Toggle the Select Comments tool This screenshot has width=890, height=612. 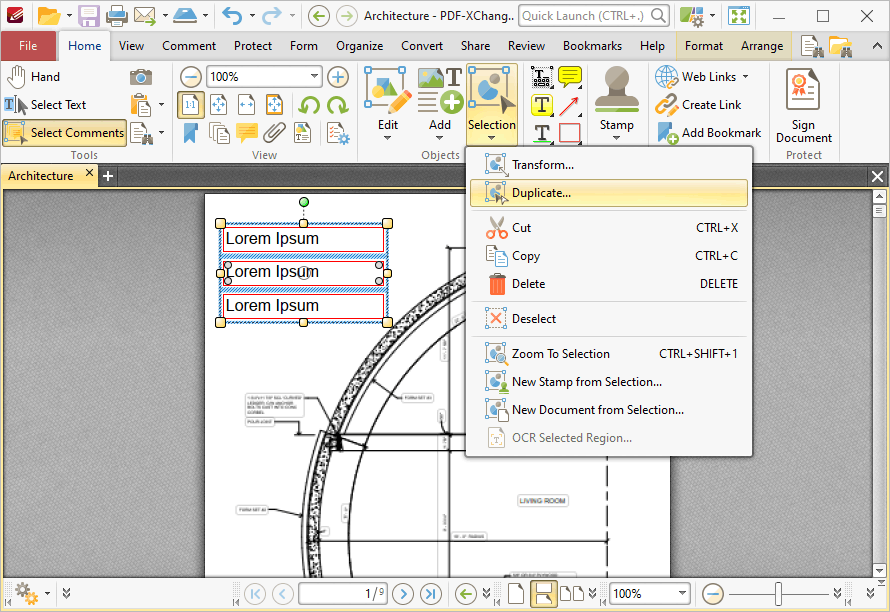coord(65,133)
